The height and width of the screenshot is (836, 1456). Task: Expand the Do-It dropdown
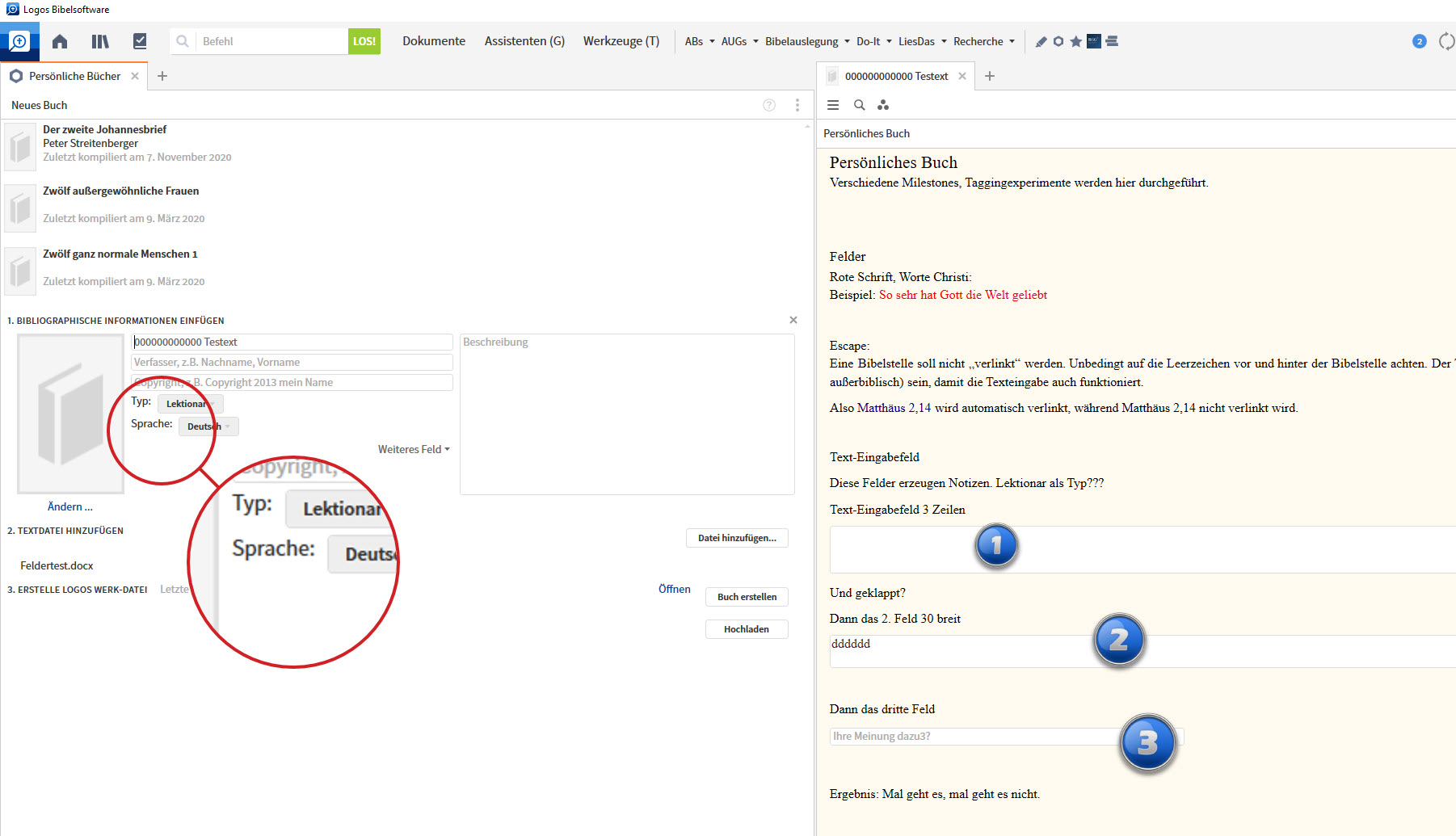pyautogui.click(x=873, y=41)
